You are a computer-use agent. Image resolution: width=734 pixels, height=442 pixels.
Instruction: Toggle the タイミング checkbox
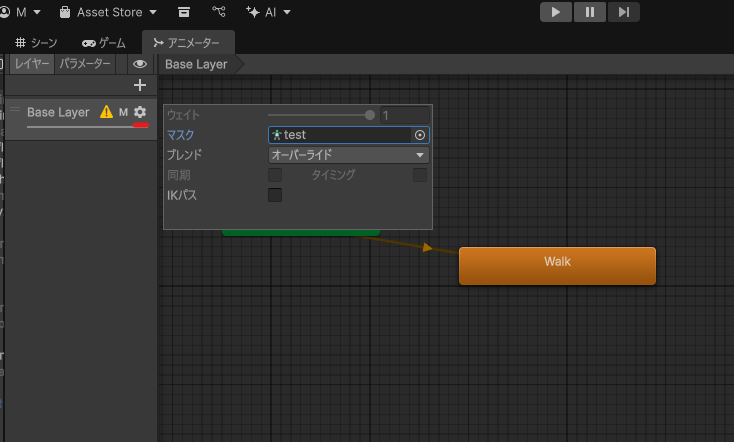click(420, 175)
